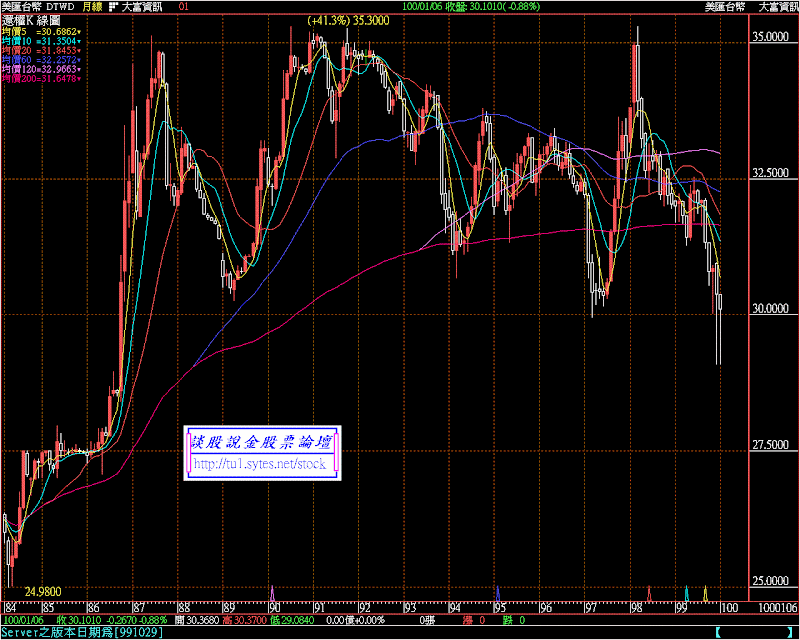Open the 均價200 moving average dropdown arrow
The height and width of the screenshot is (640, 800).
point(79,79)
